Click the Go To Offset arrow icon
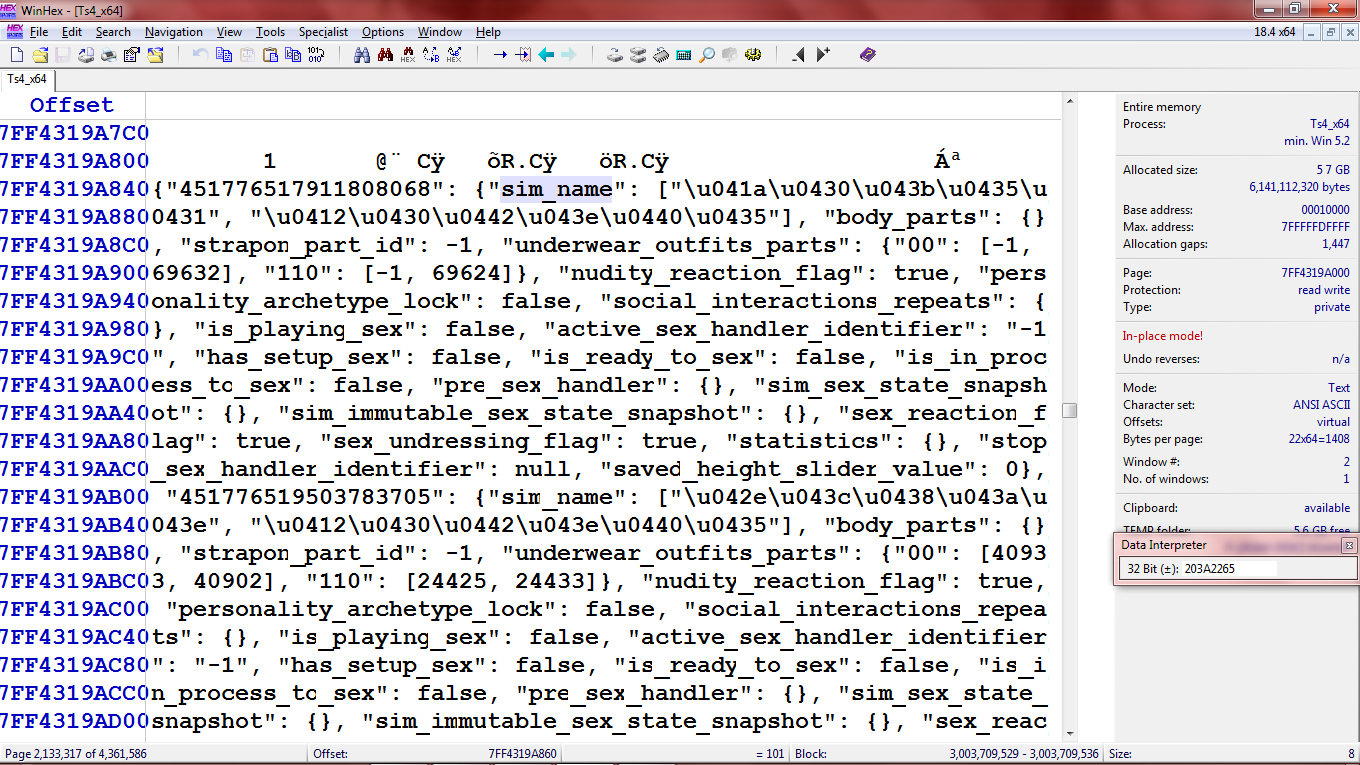1360x765 pixels. 500,55
